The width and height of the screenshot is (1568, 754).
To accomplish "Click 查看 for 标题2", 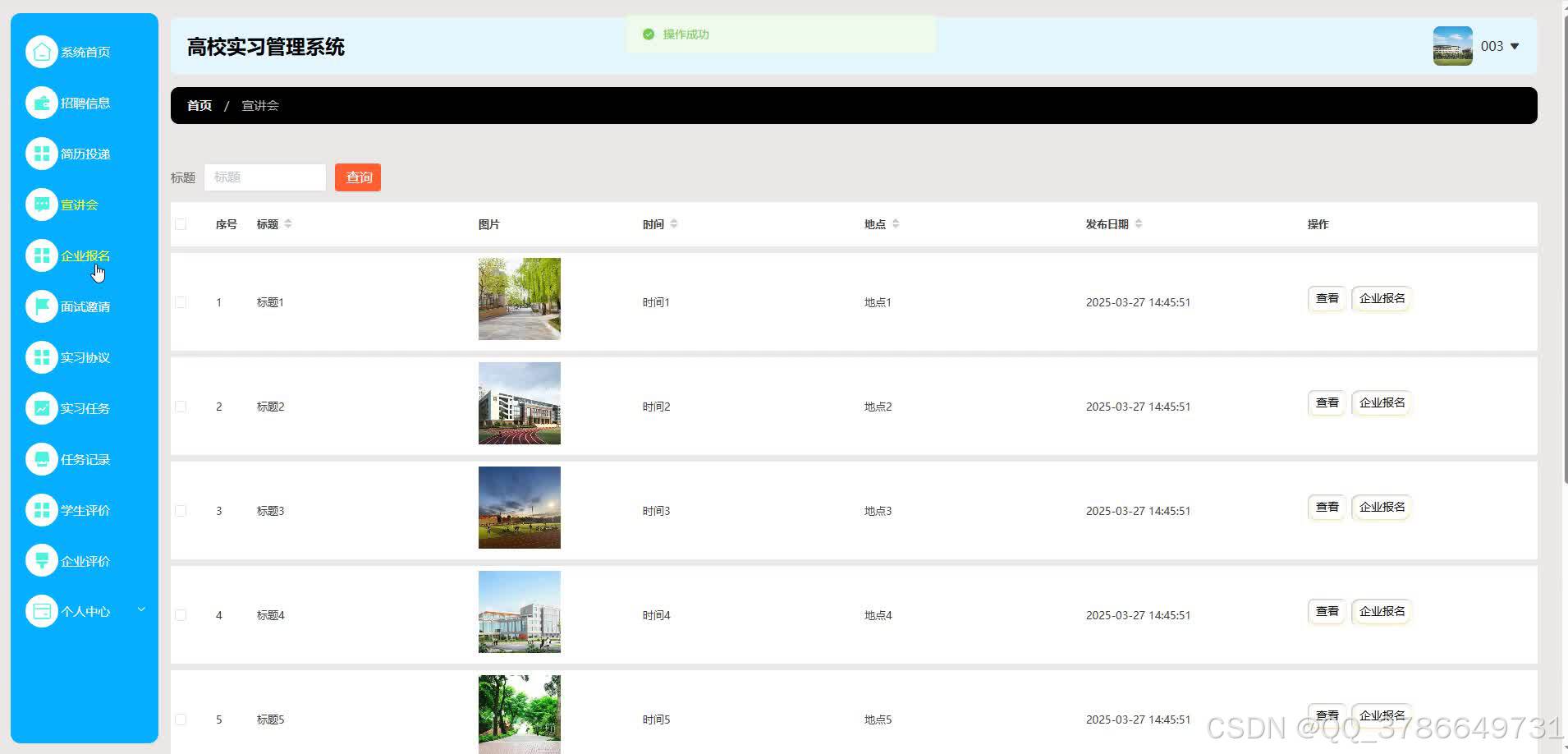I will click(1327, 403).
